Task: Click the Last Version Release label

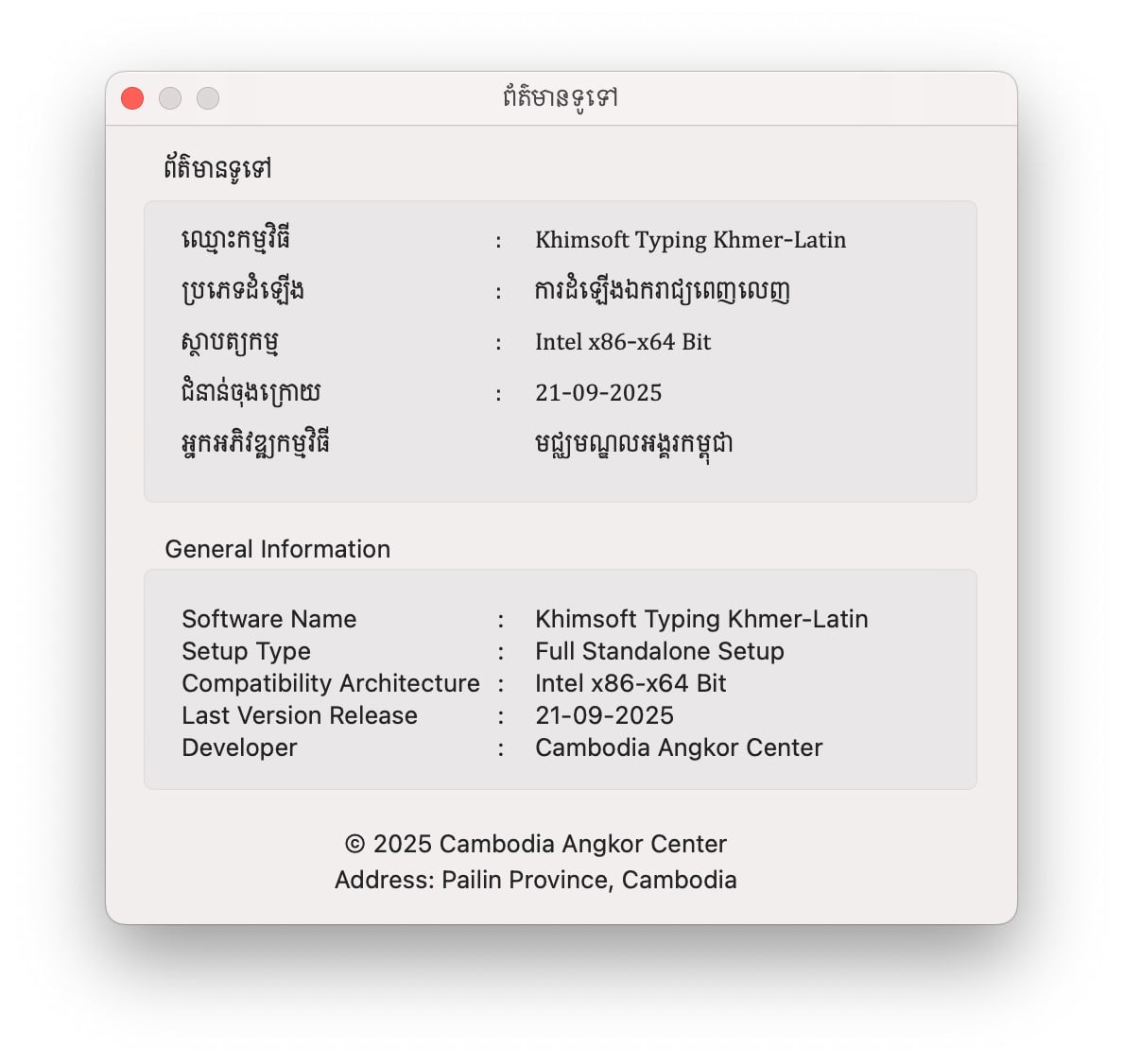Action: (x=300, y=715)
